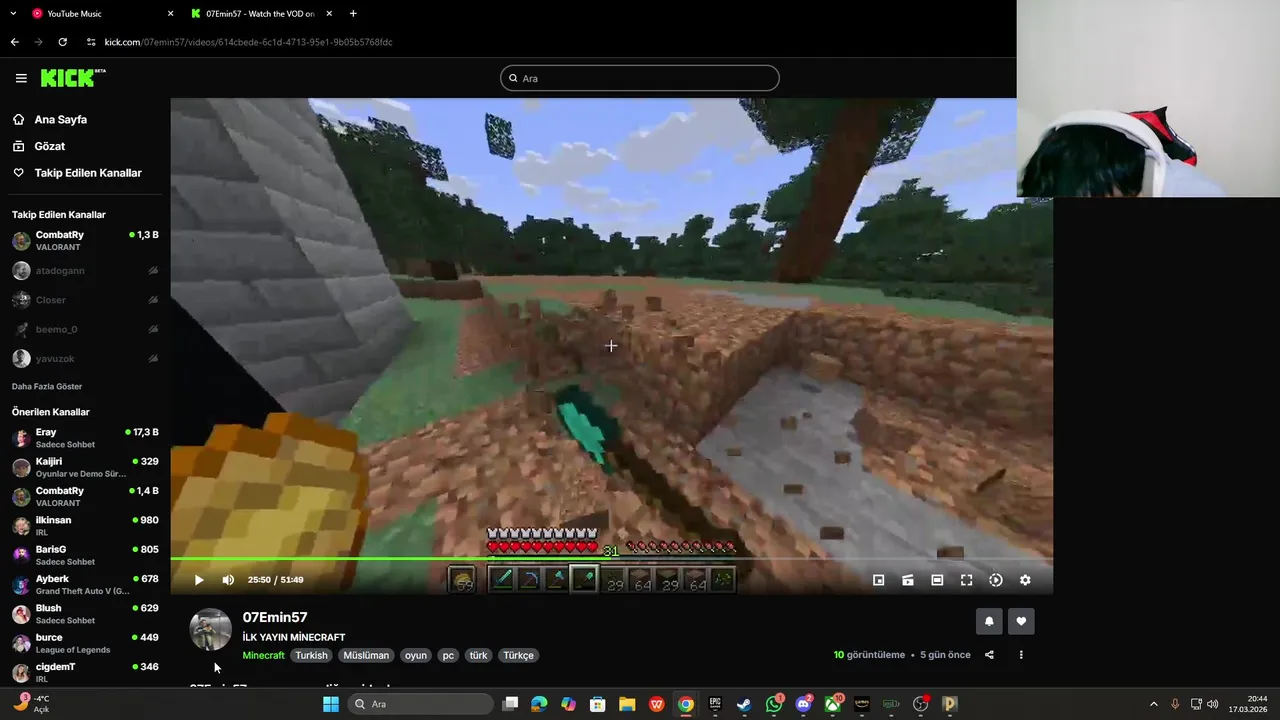Mute the video player volume

click(x=228, y=580)
